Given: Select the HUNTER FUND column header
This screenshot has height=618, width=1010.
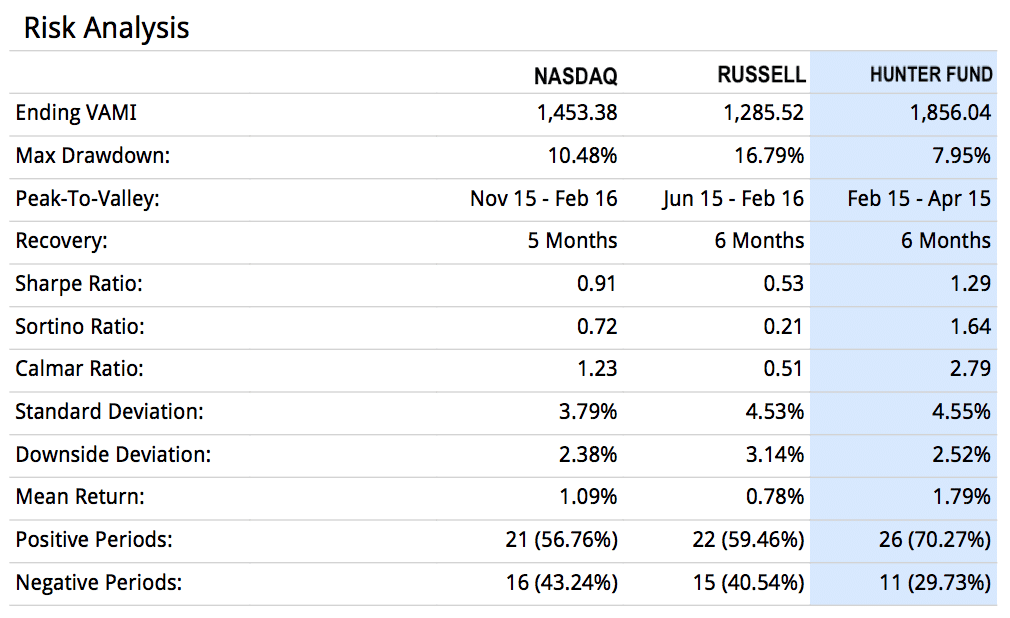Looking at the screenshot, I should 931,75.
